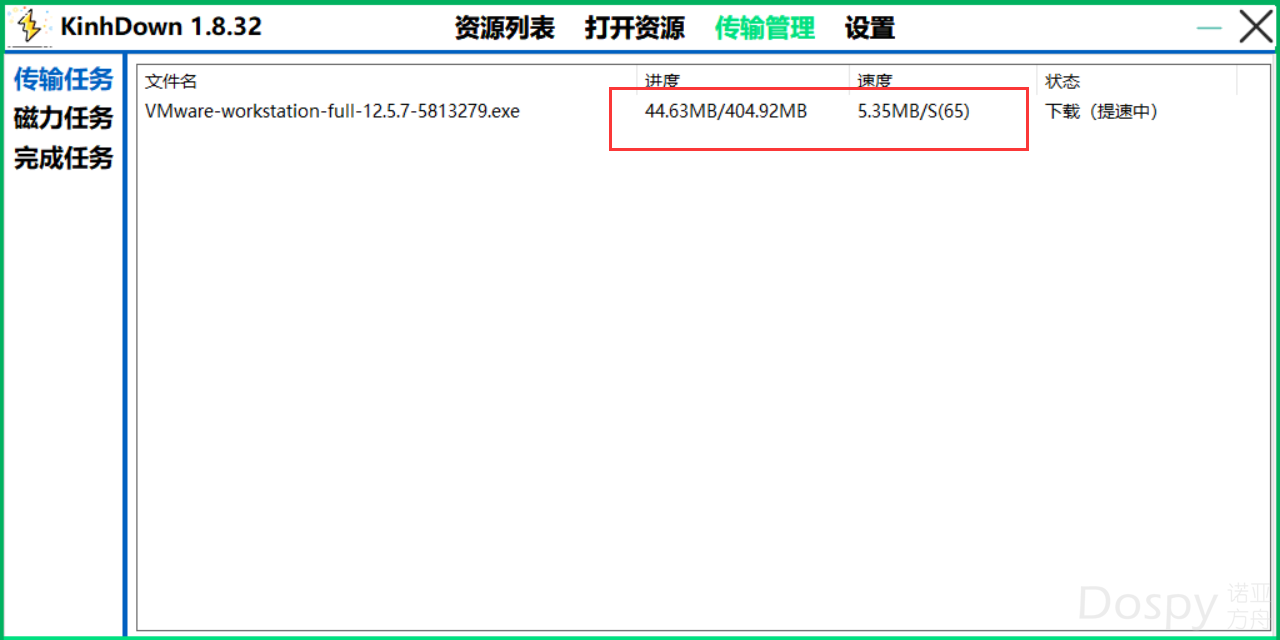Go to 磁力任务 in the sidebar
This screenshot has height=640, width=1280.
coord(63,118)
